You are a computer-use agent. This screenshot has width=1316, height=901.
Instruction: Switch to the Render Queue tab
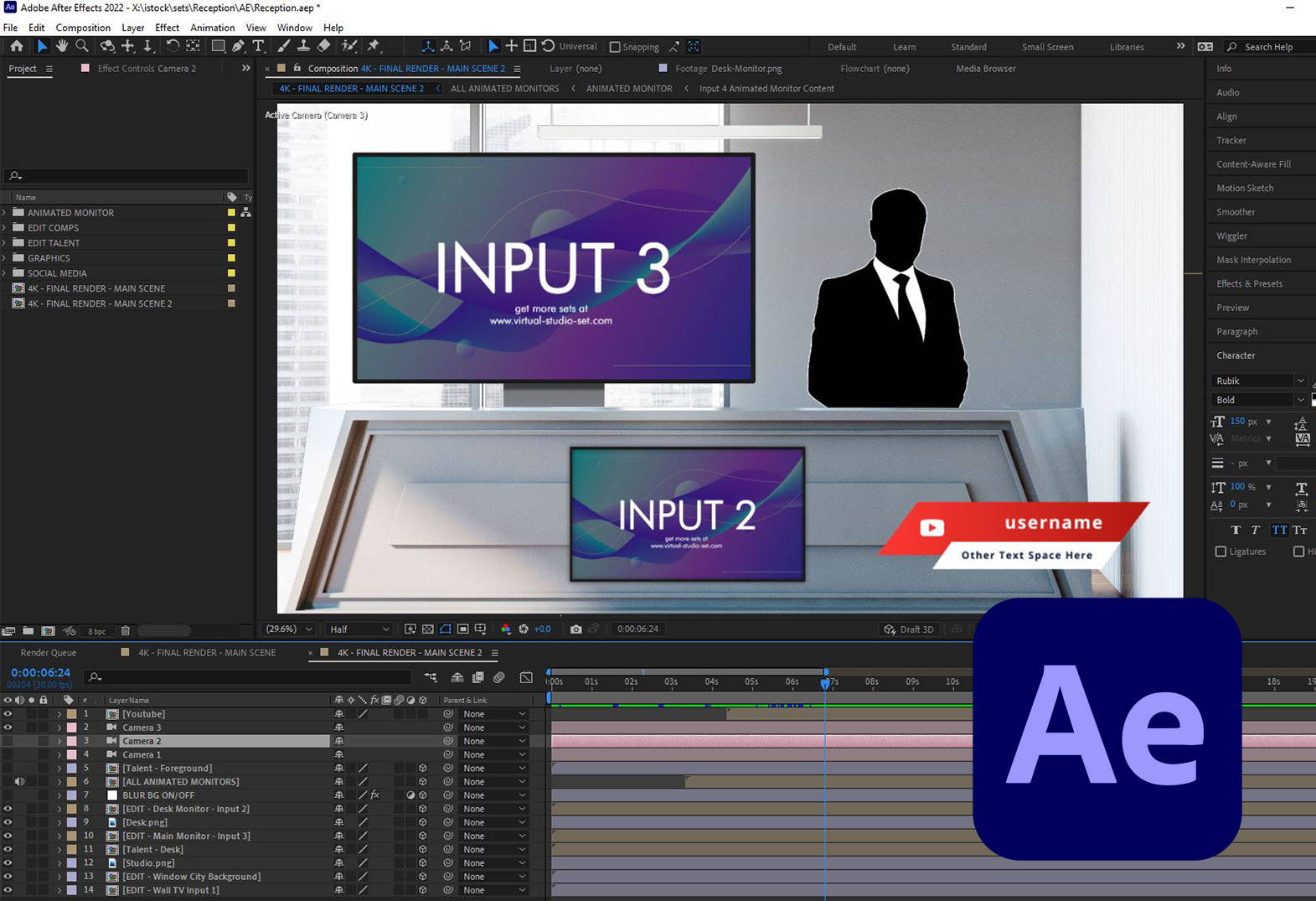[x=49, y=653]
